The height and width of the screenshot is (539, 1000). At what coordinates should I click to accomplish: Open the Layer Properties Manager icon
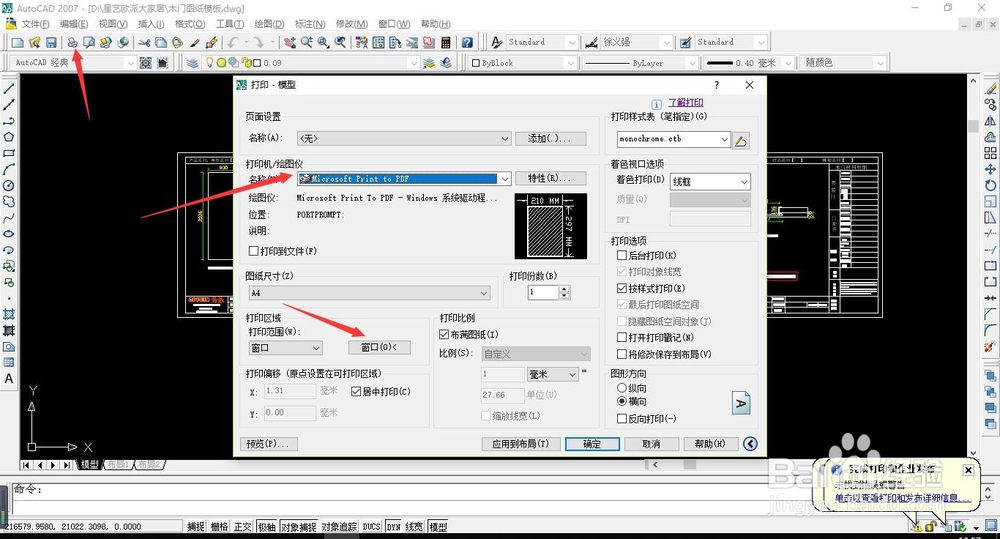click(192, 63)
